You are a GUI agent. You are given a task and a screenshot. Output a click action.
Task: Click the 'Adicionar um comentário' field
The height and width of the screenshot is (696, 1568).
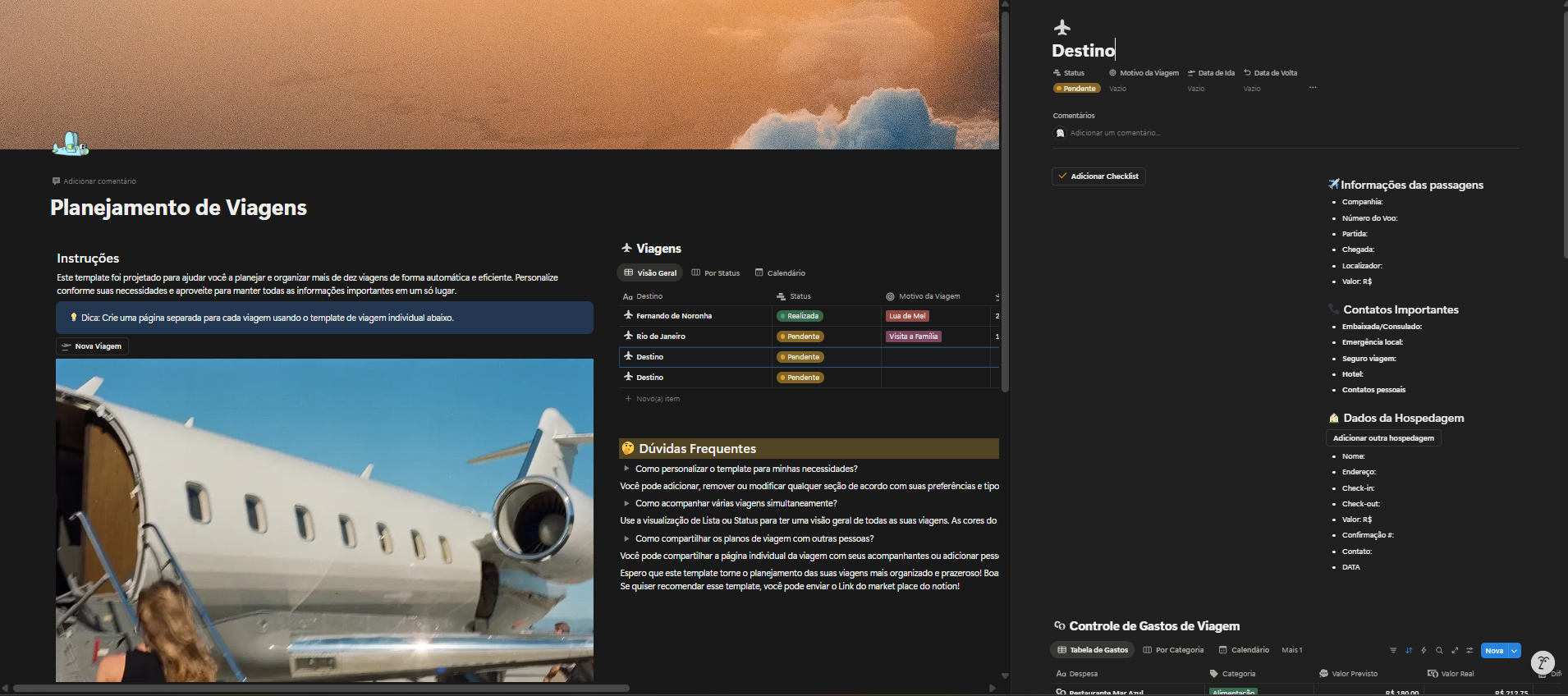[1115, 133]
